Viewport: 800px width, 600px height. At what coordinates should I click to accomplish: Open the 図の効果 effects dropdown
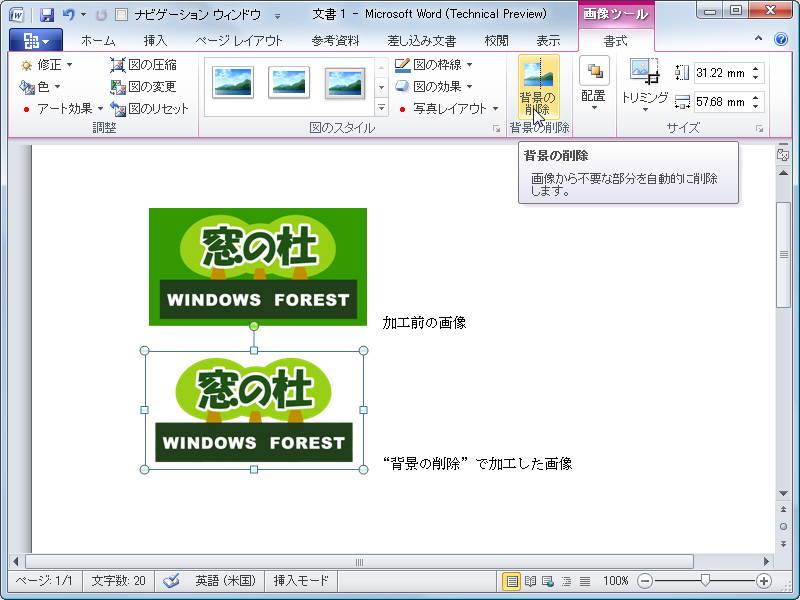pos(434,87)
